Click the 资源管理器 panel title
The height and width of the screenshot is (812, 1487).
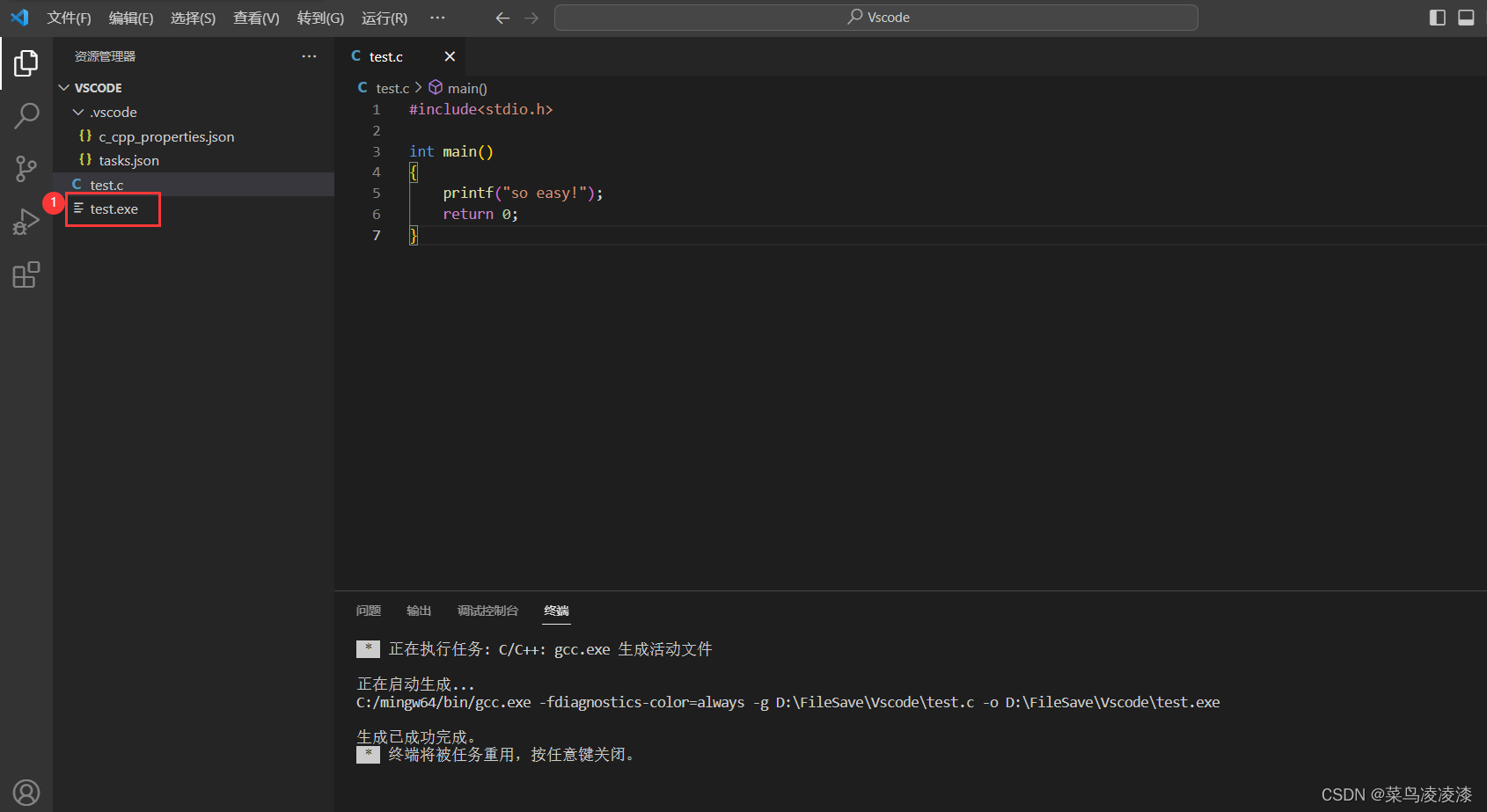(x=105, y=56)
